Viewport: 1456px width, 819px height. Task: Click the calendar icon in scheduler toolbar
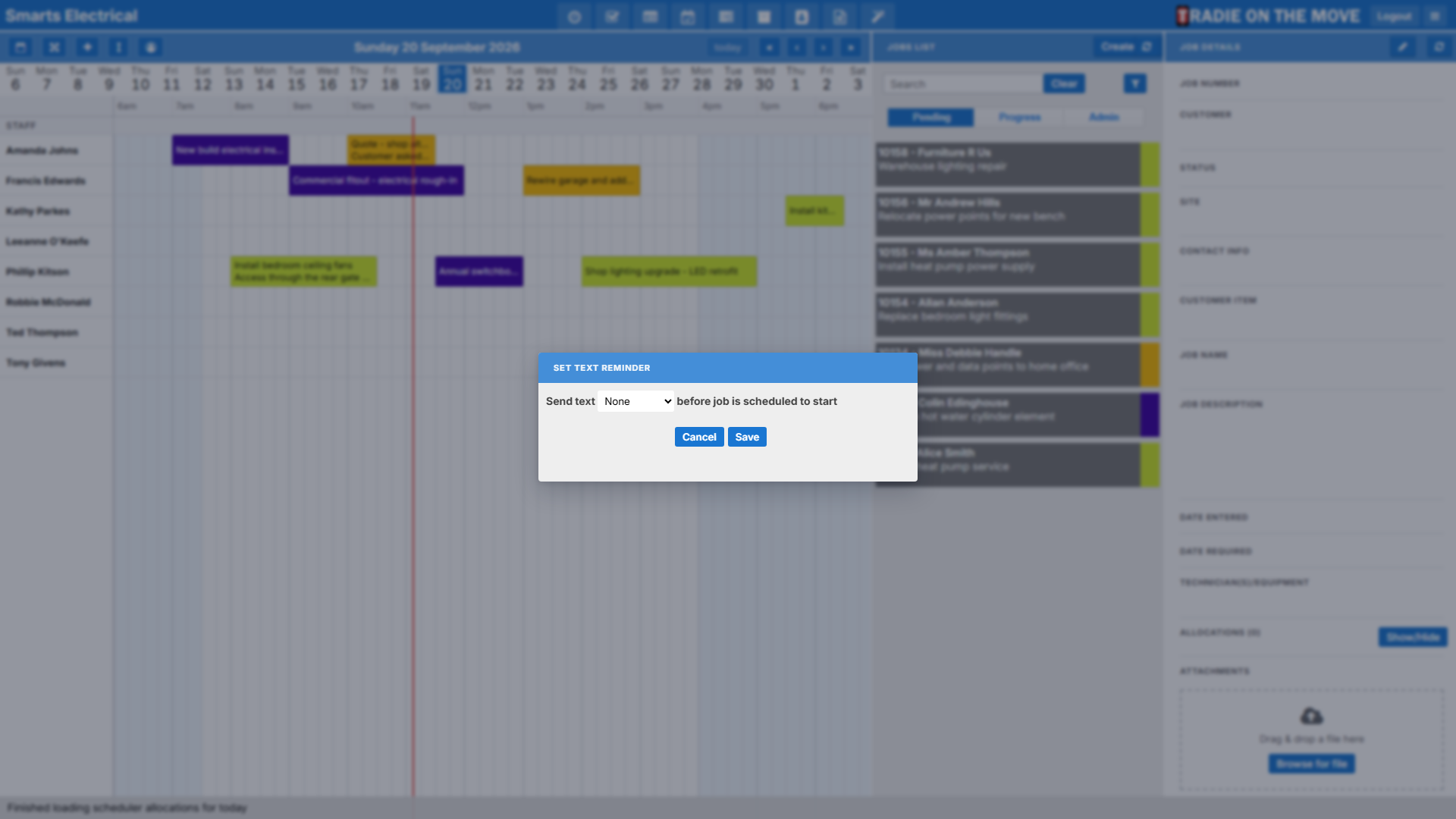20,47
